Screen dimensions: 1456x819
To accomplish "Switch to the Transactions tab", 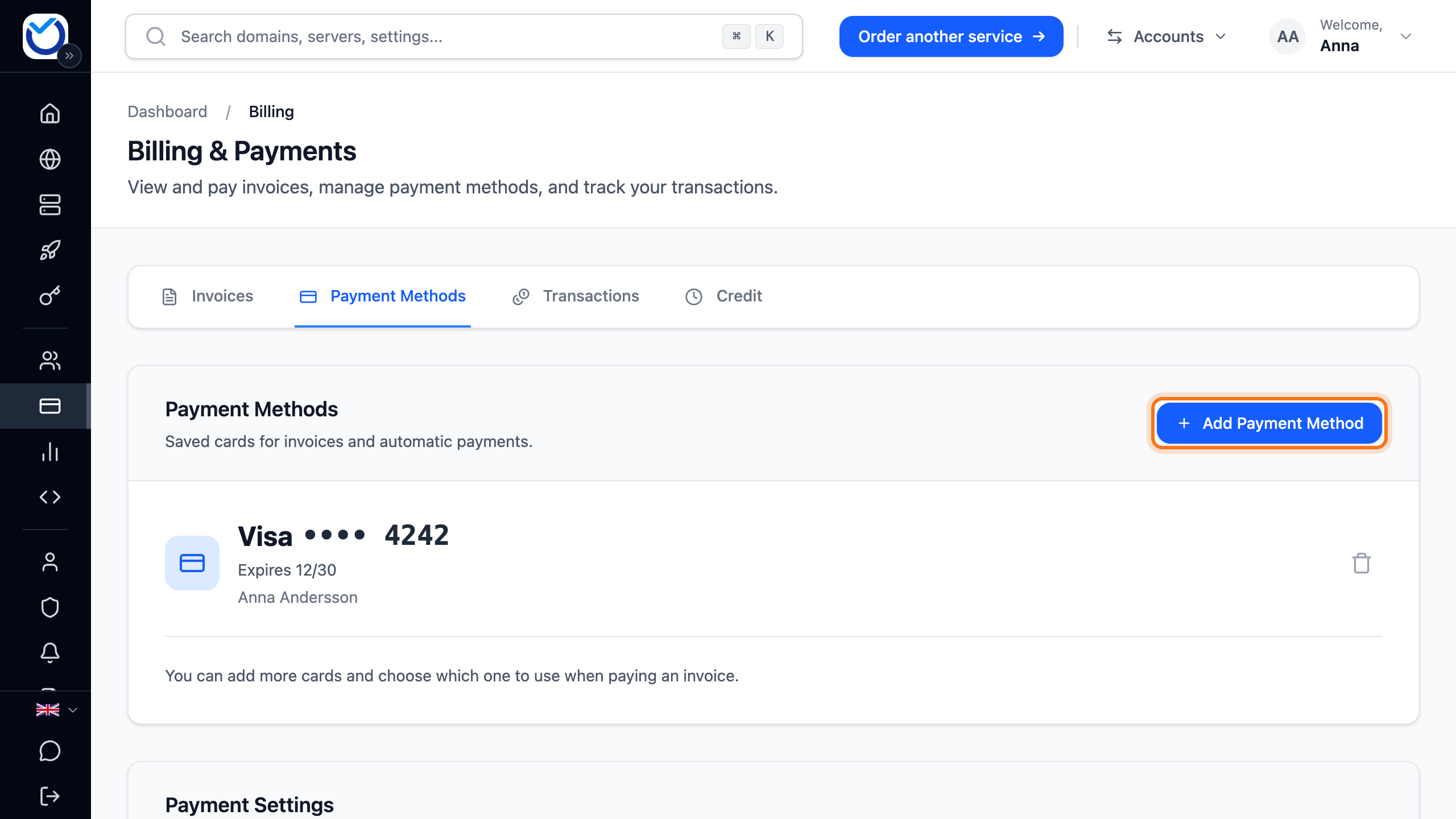I will [576, 296].
